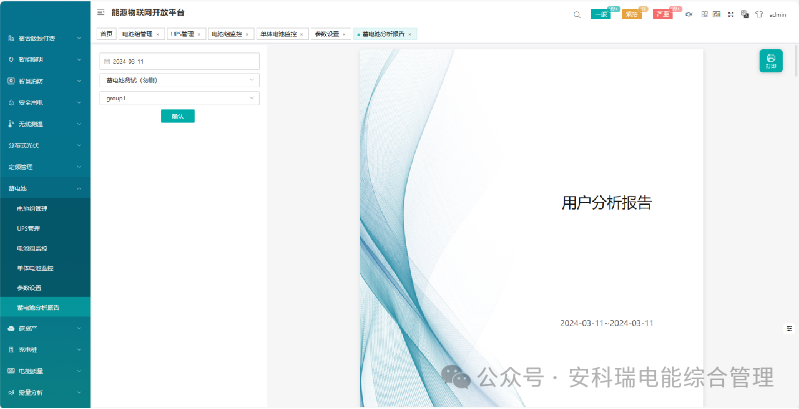Click the cloud icon in sidebar
Viewport: 799px width, 409px height.
coord(11,329)
